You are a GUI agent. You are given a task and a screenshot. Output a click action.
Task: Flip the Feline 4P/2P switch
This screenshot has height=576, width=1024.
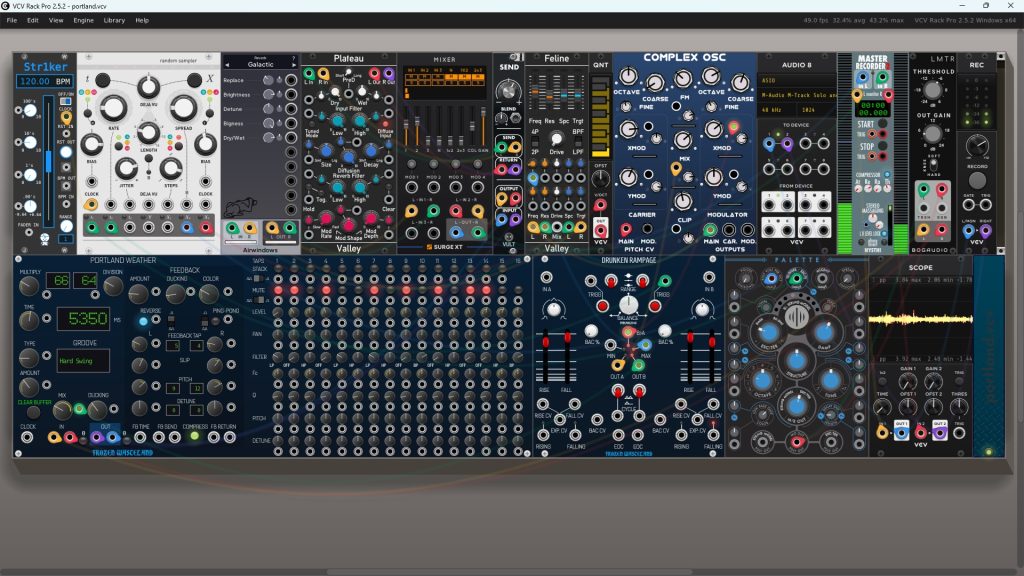(x=534, y=142)
